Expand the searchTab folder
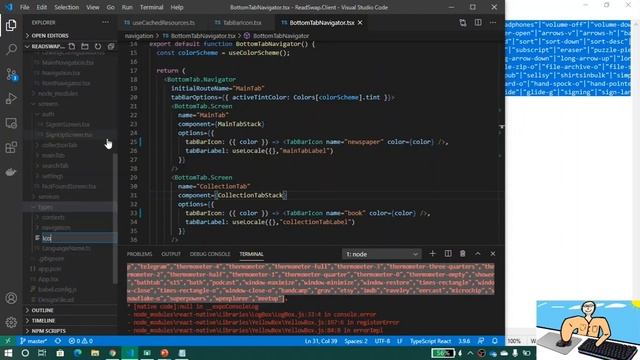 [x=55, y=166]
